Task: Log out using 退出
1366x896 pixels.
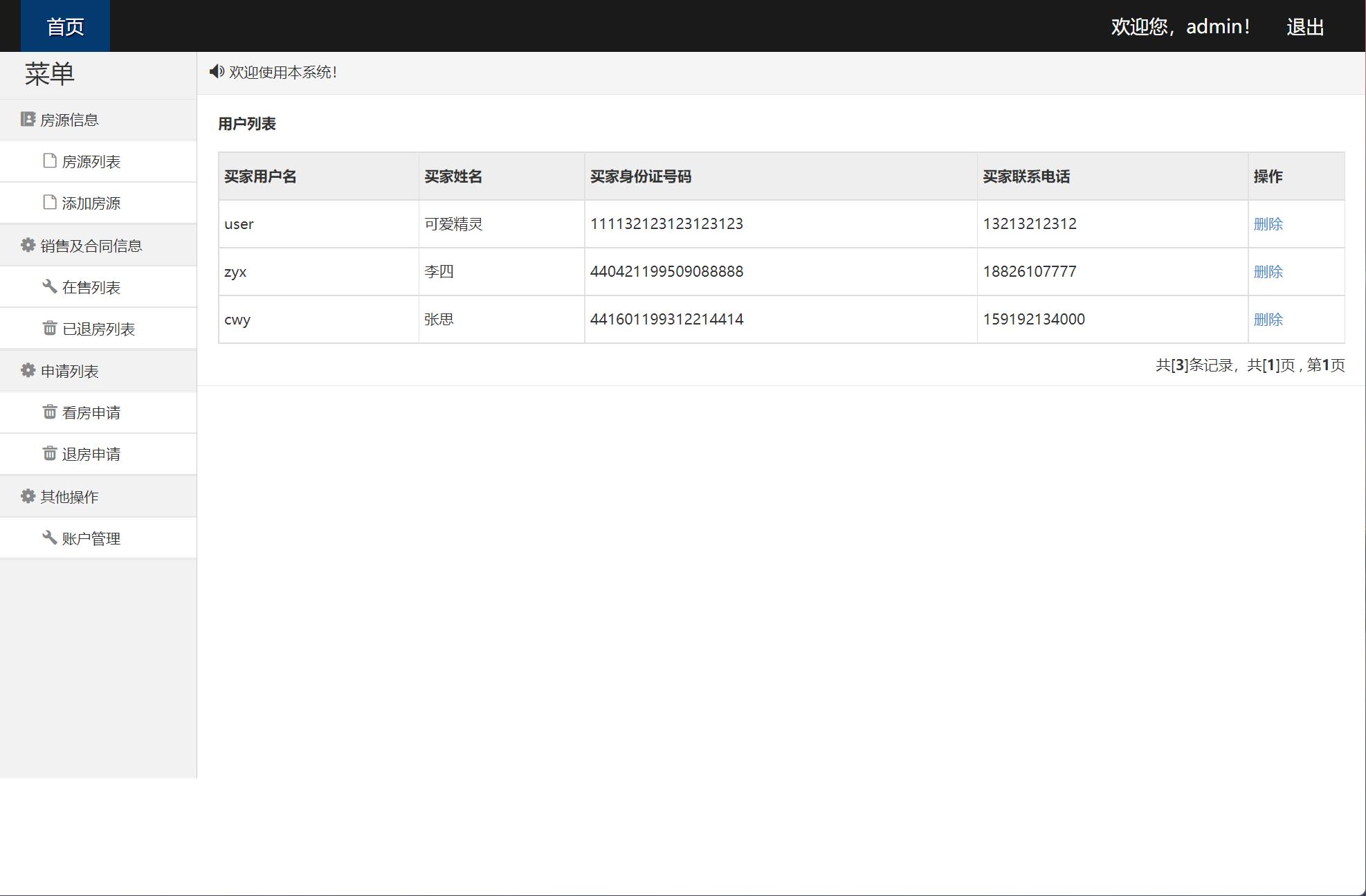Action: (x=1304, y=27)
